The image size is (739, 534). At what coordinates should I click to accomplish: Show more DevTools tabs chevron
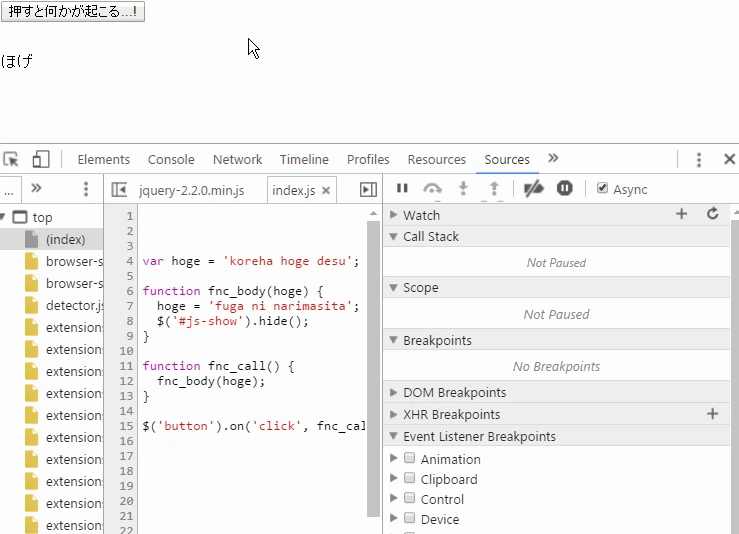pos(553,158)
